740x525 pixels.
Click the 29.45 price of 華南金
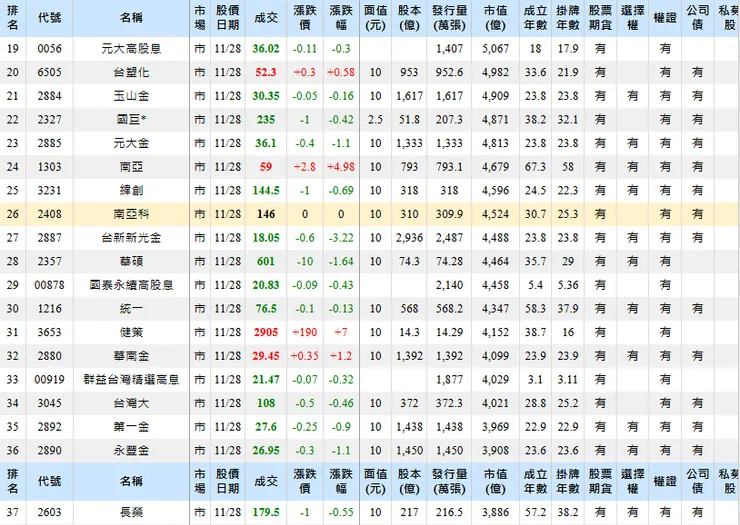click(266, 356)
